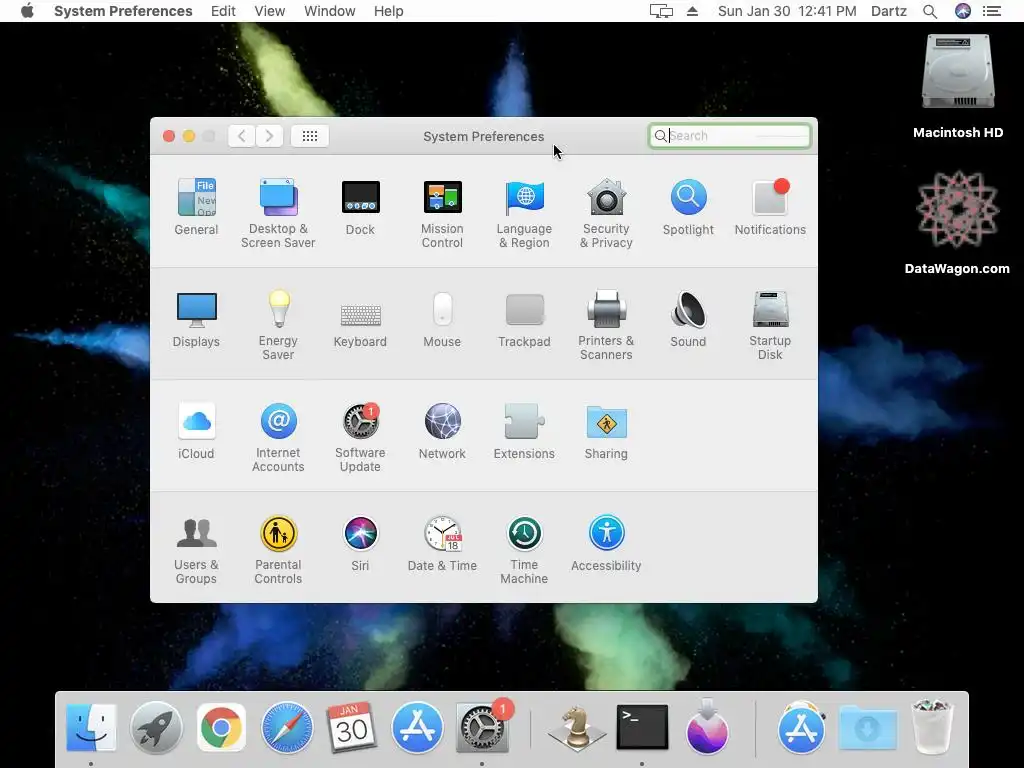Click the Applications stack beside Downloads in Dock
Image resolution: width=1024 pixels, height=768 pixels.
(x=801, y=727)
